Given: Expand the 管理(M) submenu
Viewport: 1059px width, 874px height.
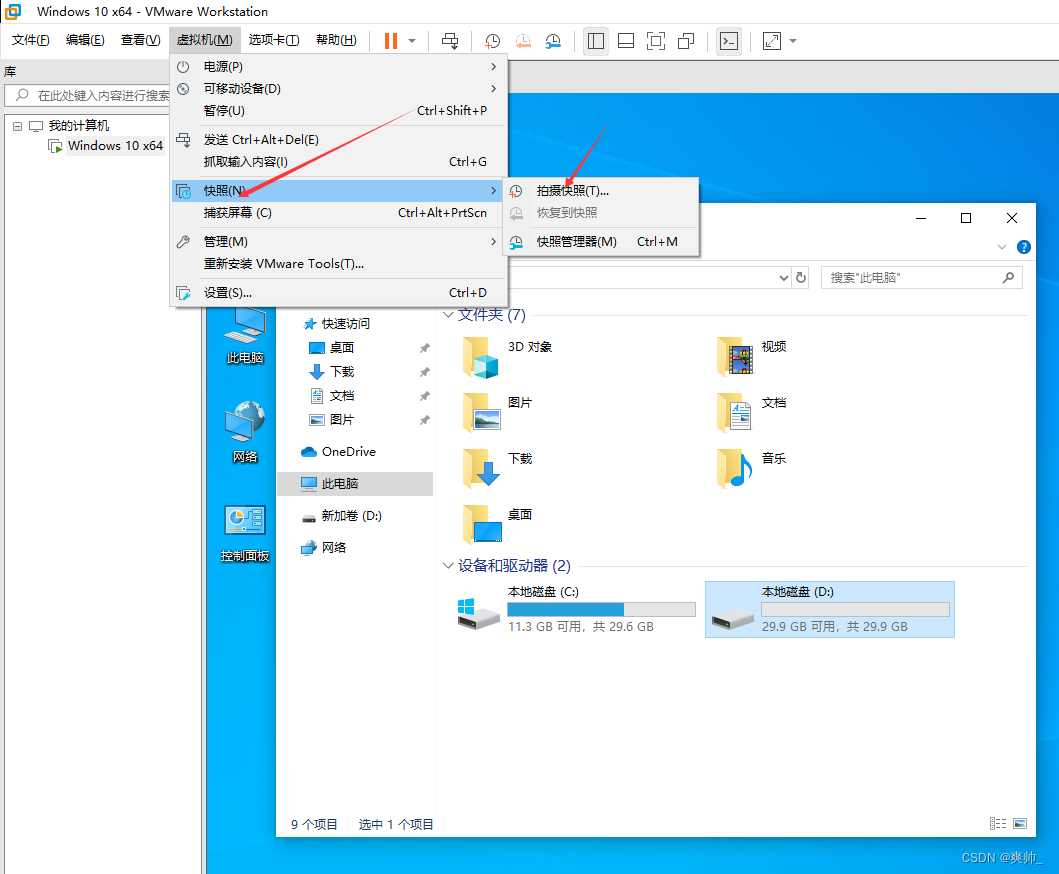Looking at the screenshot, I should [x=338, y=242].
